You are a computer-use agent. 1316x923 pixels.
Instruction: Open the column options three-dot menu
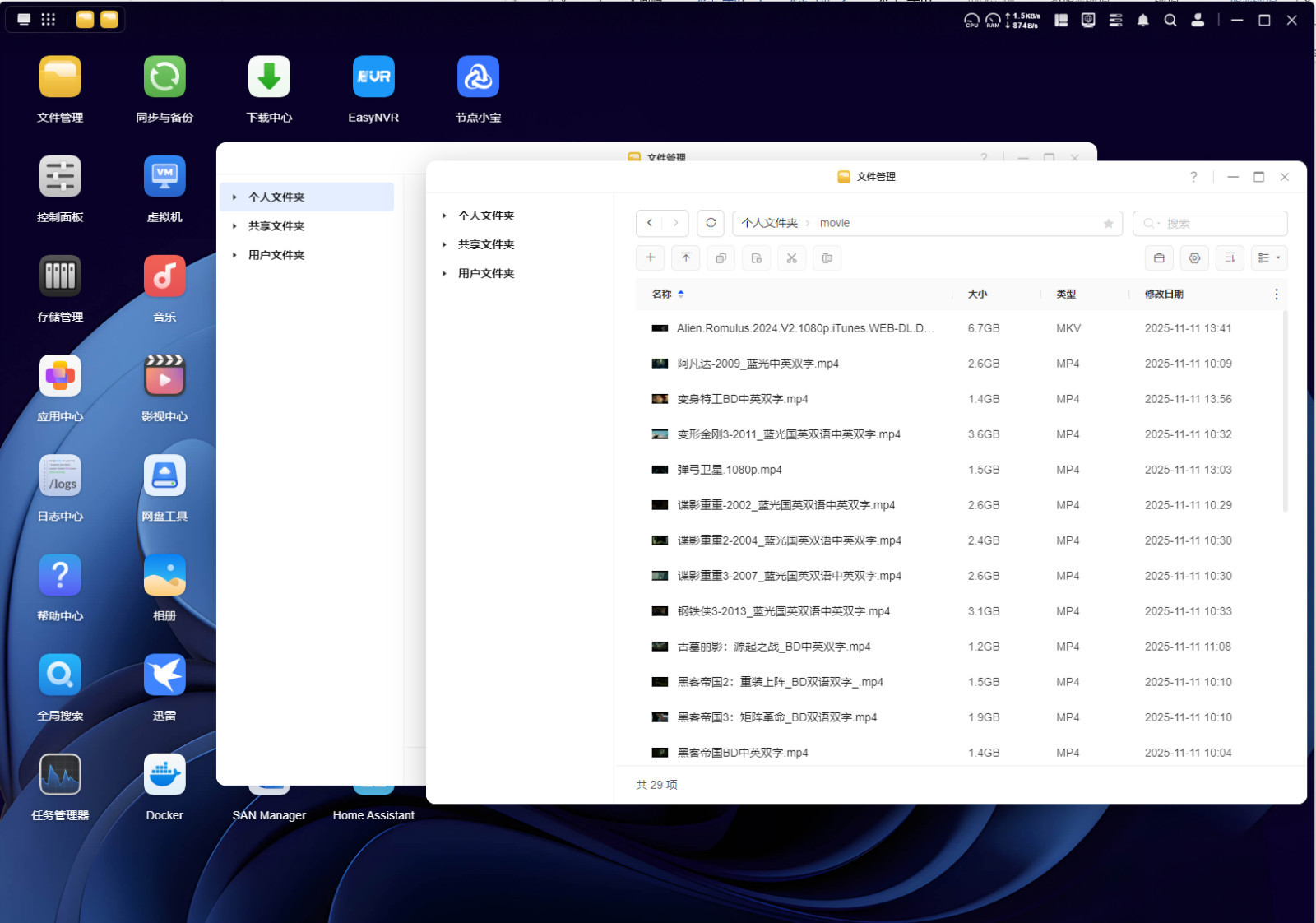coord(1276,295)
